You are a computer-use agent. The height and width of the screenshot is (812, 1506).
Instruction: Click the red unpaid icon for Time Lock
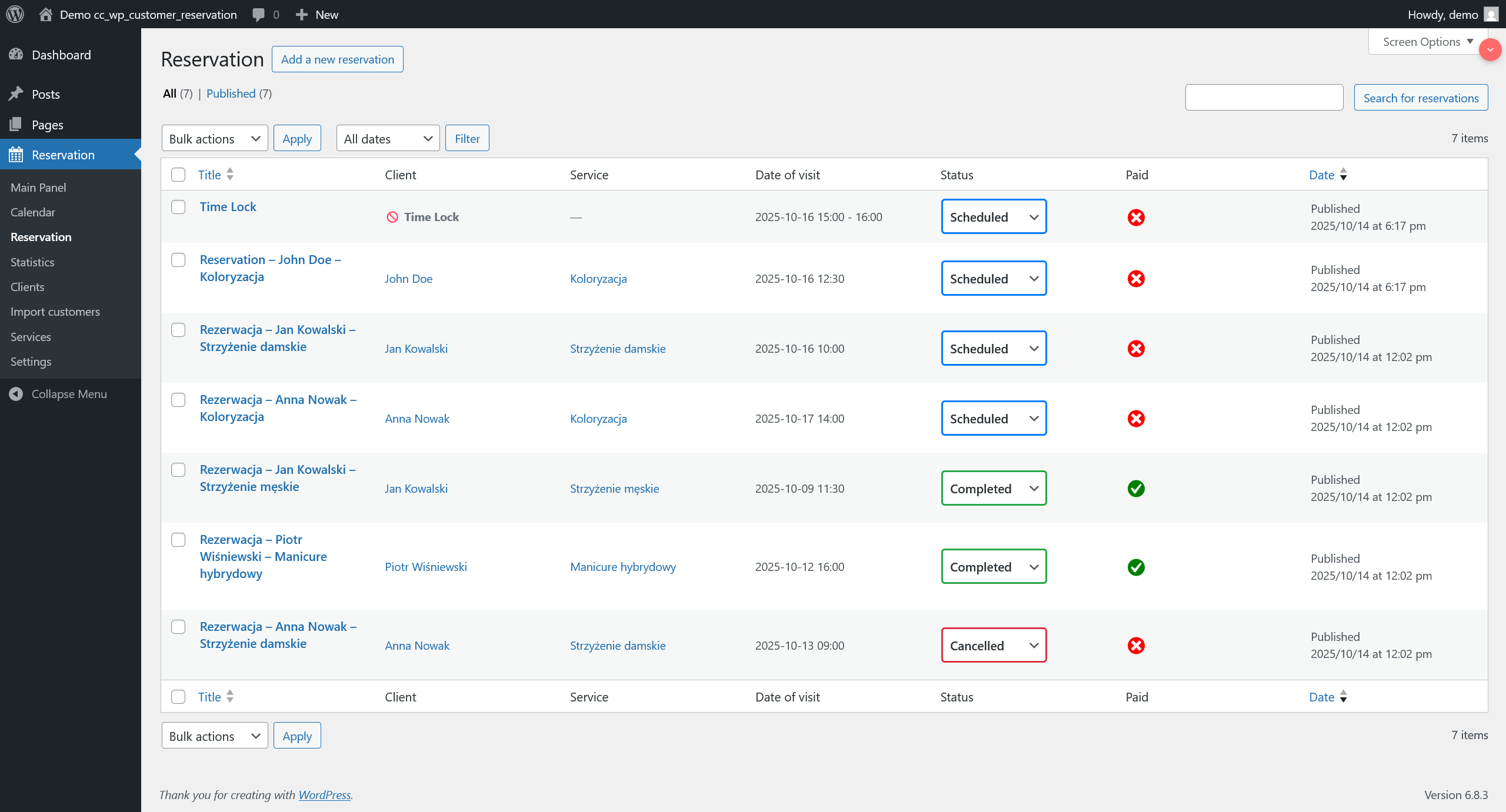pos(1136,218)
